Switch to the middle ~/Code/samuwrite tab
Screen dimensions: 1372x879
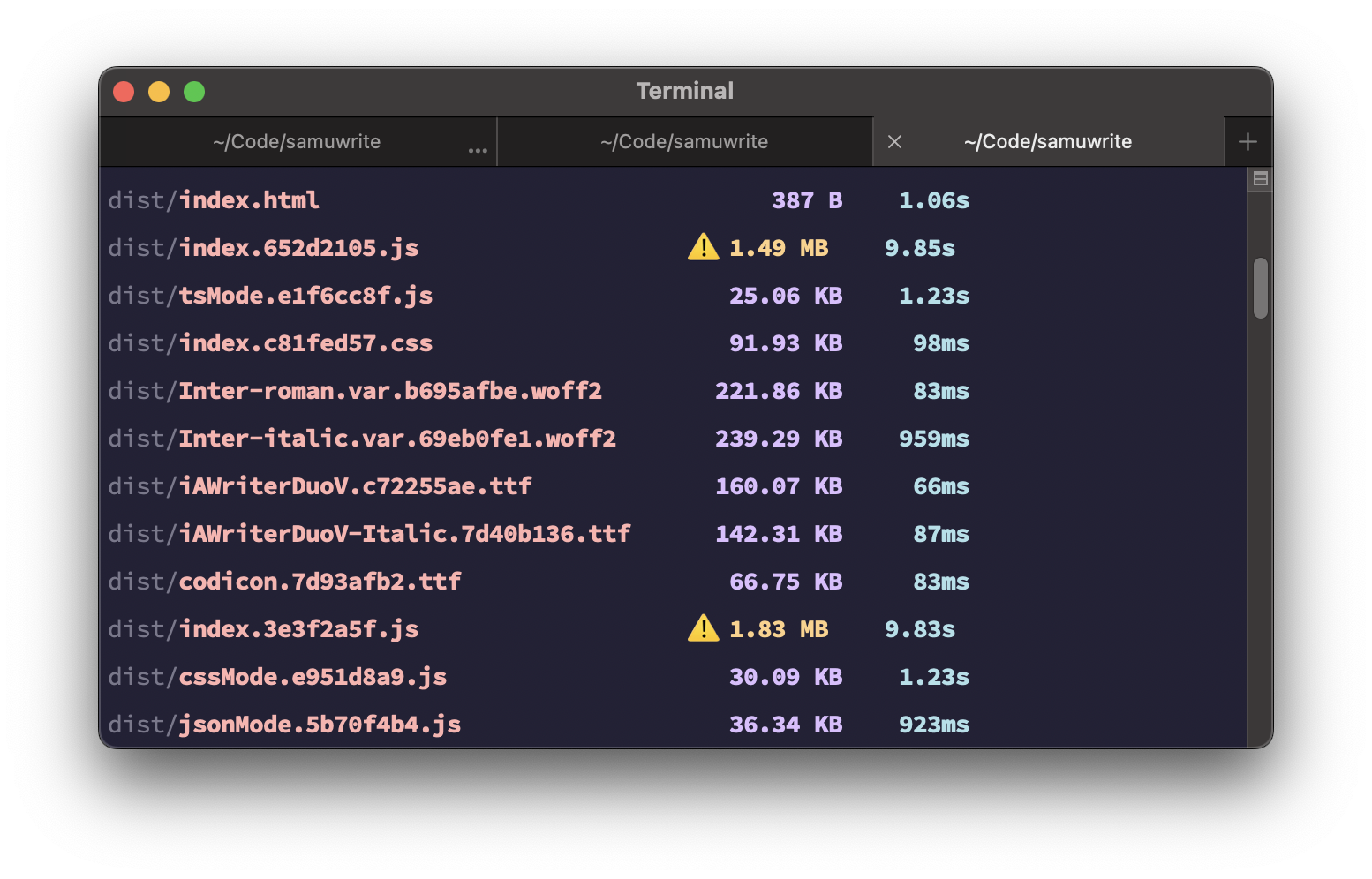pos(684,142)
